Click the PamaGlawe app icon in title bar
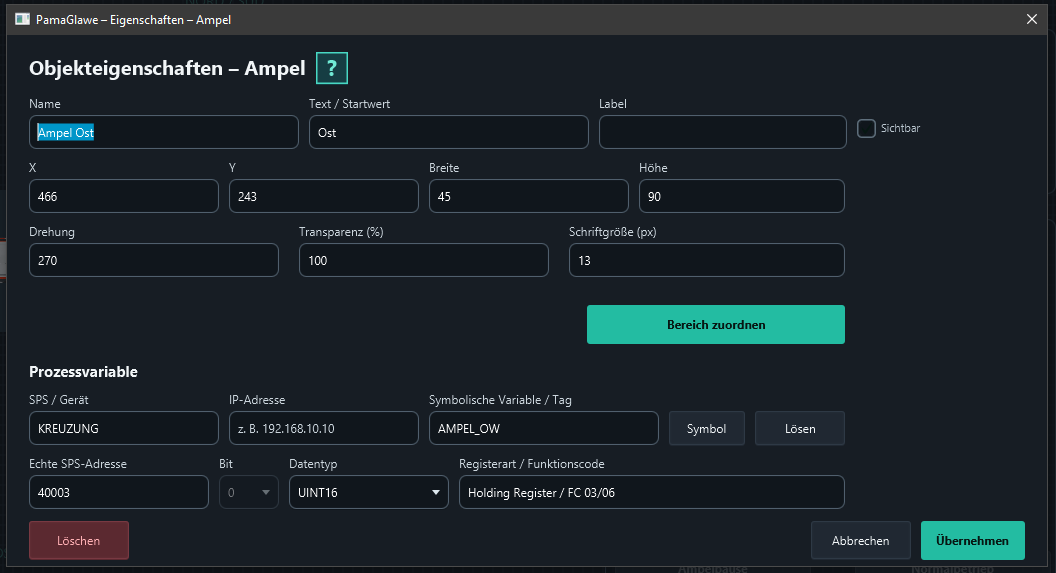 point(22,20)
